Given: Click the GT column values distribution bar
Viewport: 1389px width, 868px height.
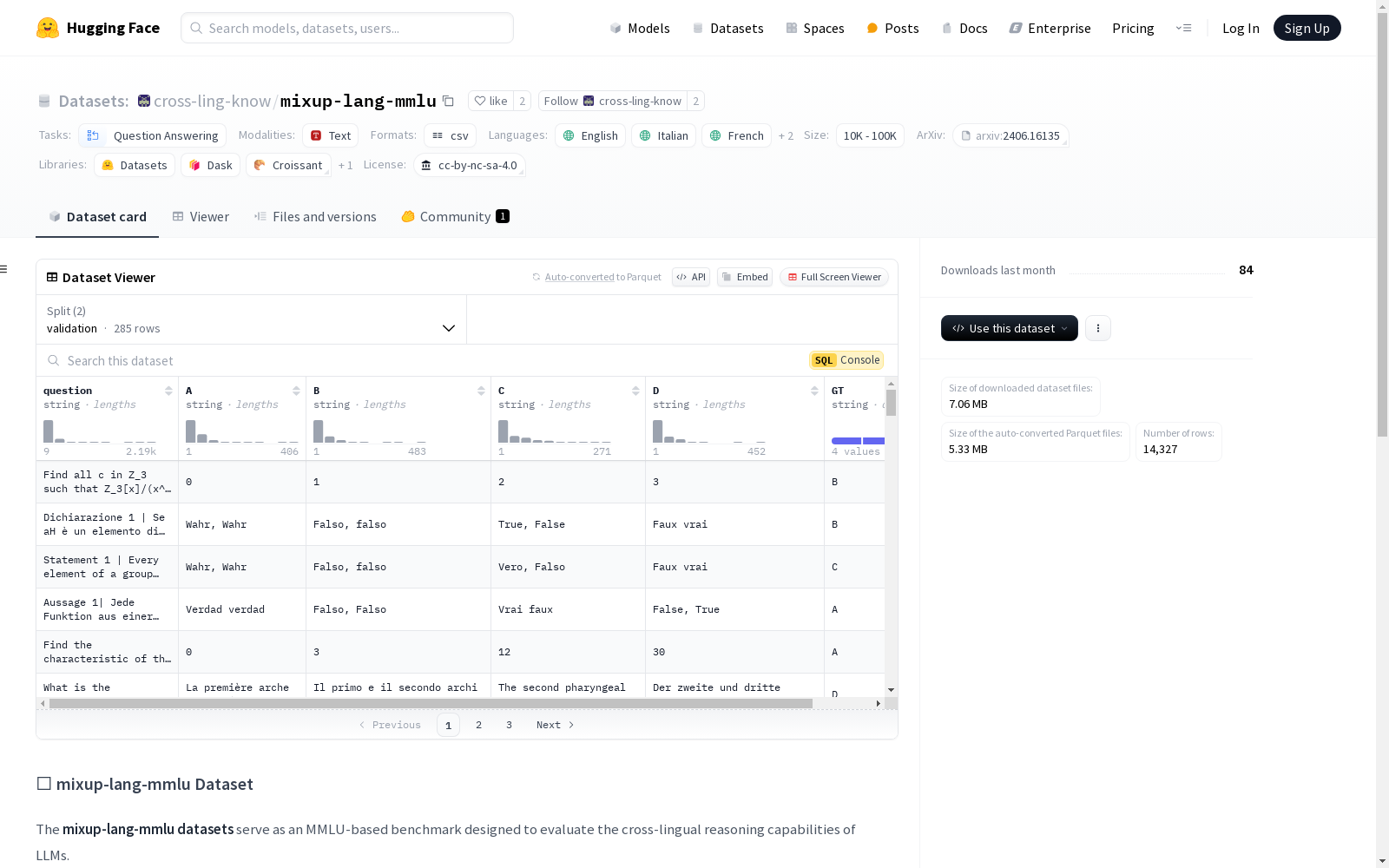Looking at the screenshot, I should [858, 441].
